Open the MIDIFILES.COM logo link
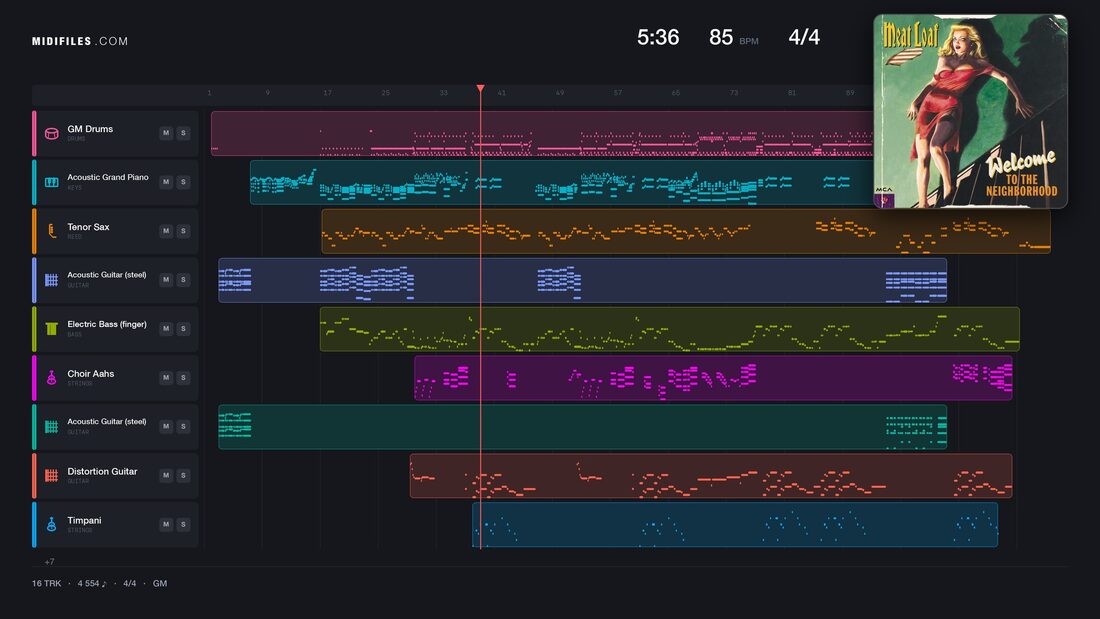 coord(80,41)
